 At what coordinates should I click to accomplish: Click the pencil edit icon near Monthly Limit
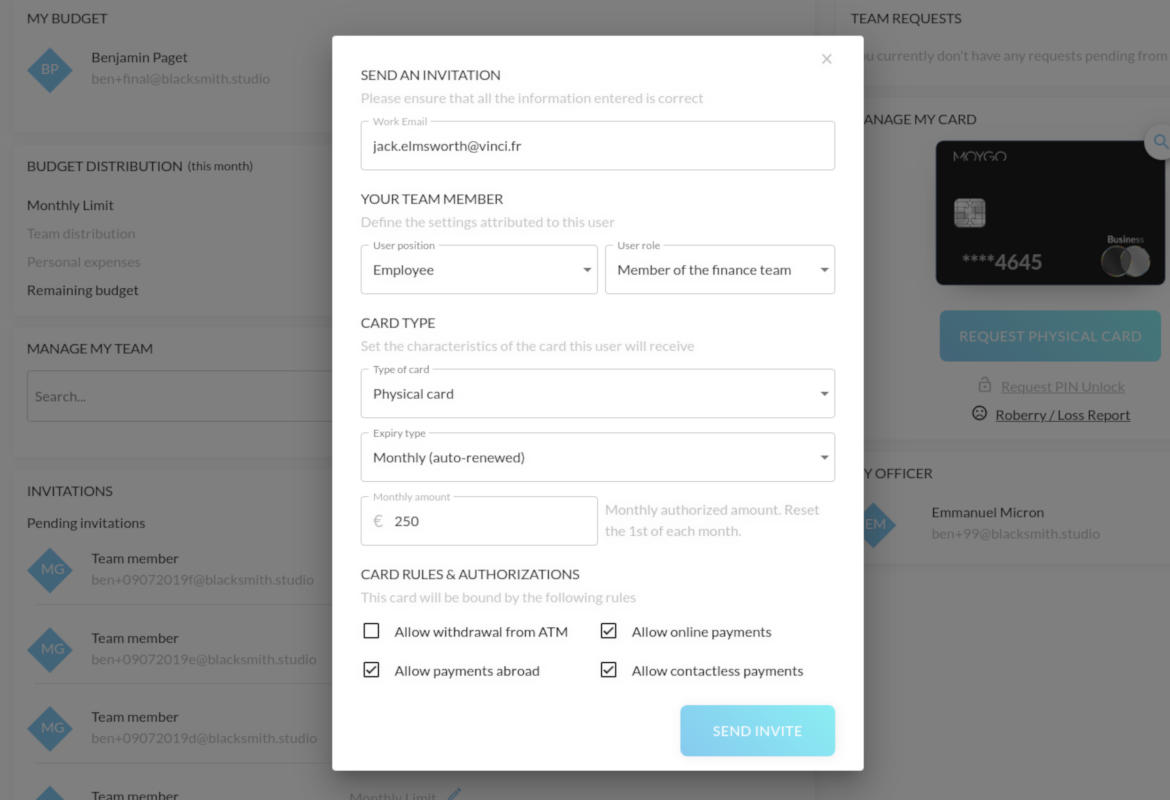click(454, 795)
